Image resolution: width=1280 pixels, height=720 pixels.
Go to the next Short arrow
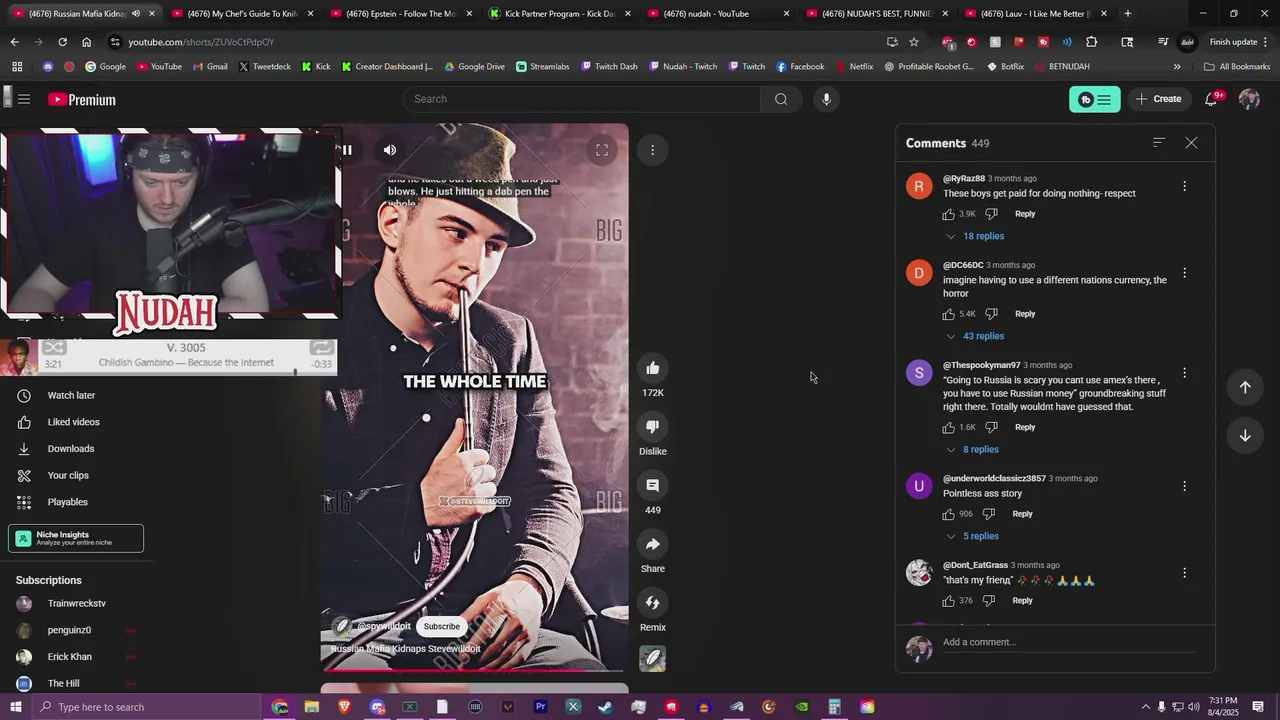1245,435
